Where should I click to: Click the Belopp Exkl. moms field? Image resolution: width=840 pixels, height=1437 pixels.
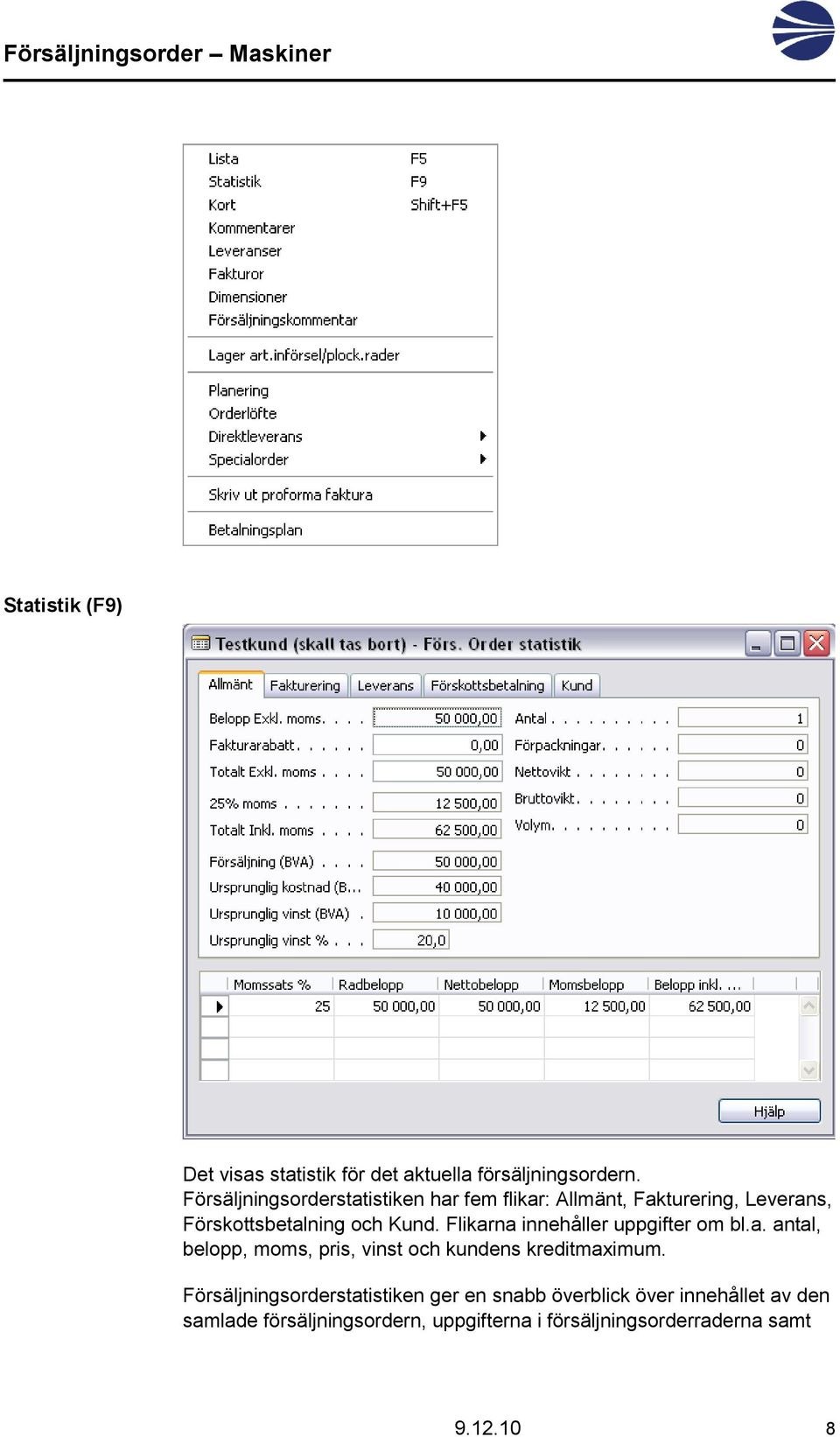tap(437, 718)
